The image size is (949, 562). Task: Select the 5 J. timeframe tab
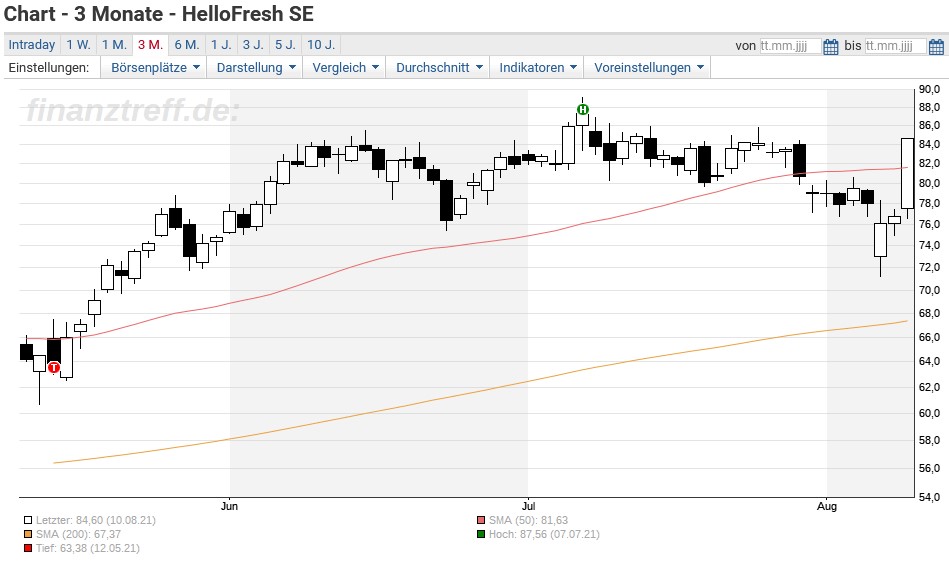coord(285,45)
